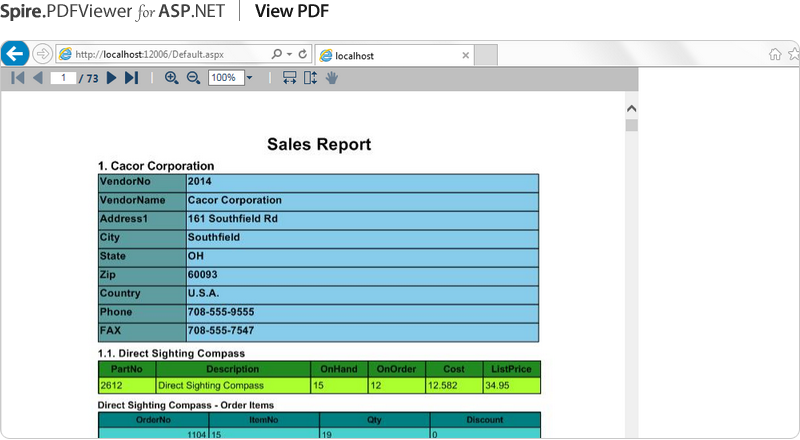
Task: Open browser home page icon
Action: pos(775,54)
